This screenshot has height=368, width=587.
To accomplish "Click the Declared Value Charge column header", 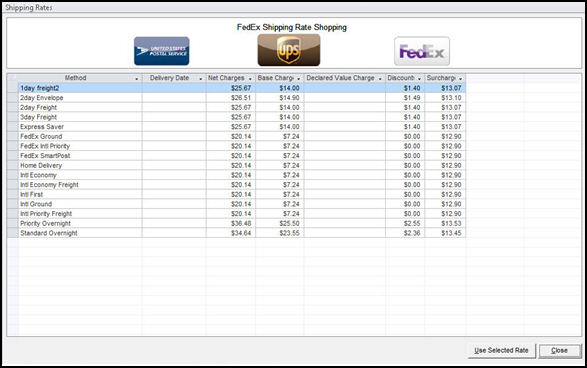I will (x=340, y=78).
